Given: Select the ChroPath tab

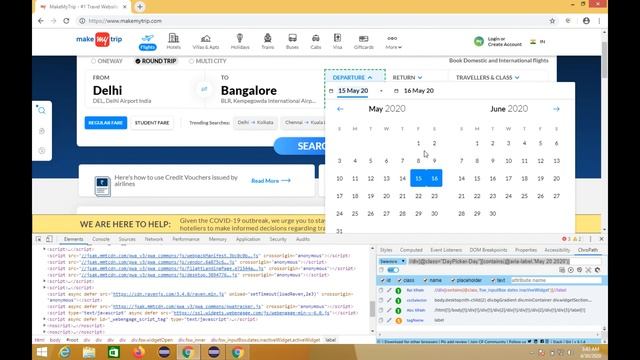Looking at the screenshot, I should coord(588,250).
